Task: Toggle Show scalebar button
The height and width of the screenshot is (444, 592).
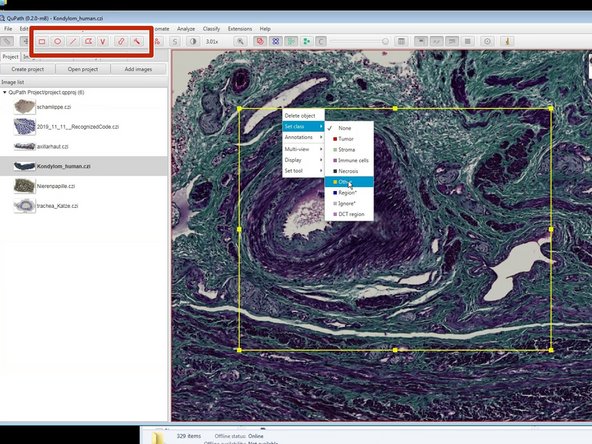Action: pos(452,42)
